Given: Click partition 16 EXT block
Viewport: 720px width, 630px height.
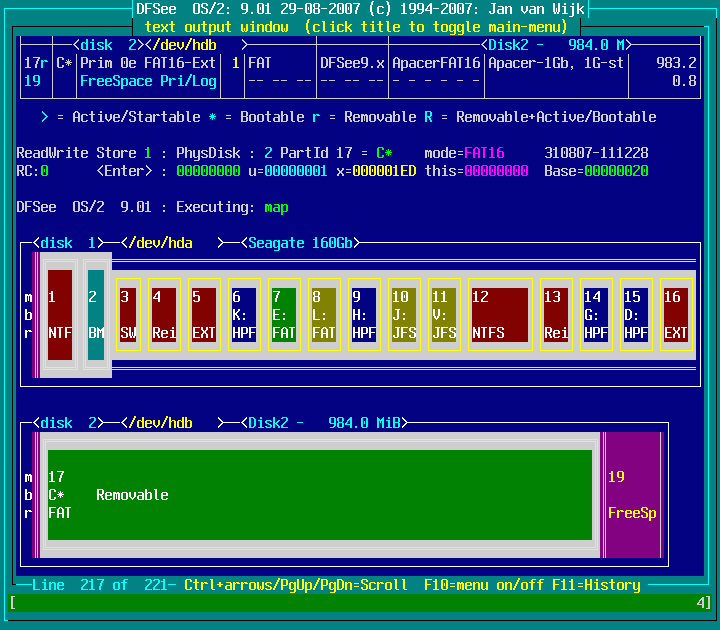Looking at the screenshot, I should coord(674,314).
